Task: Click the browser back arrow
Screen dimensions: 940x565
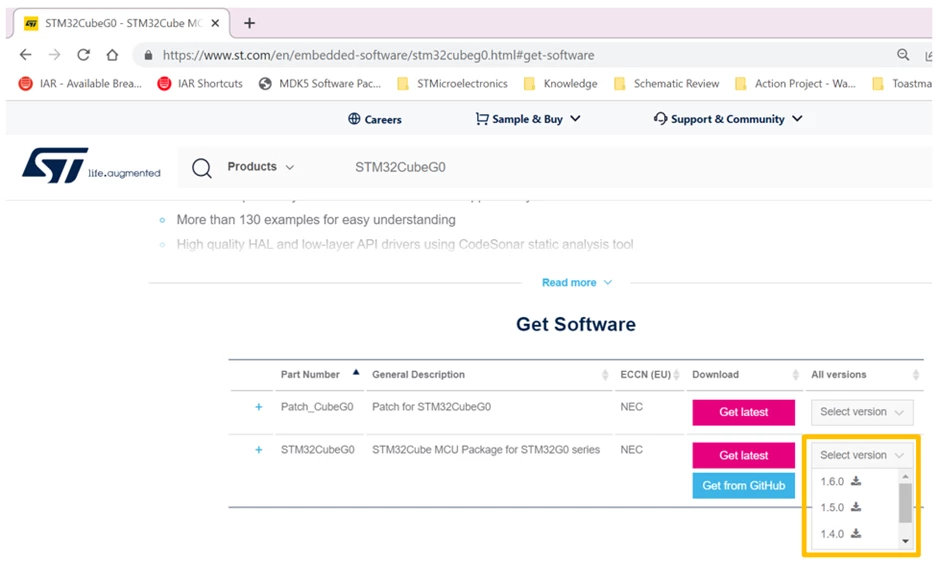Action: [25, 55]
